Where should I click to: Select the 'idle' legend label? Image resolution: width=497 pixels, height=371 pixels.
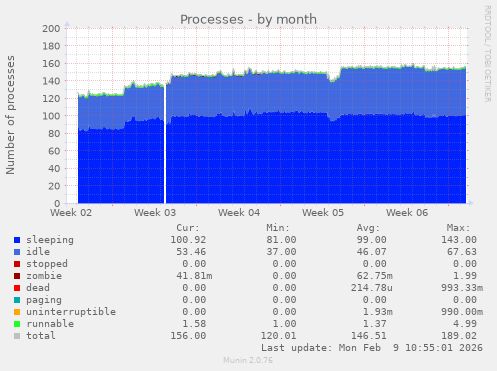click(x=38, y=252)
